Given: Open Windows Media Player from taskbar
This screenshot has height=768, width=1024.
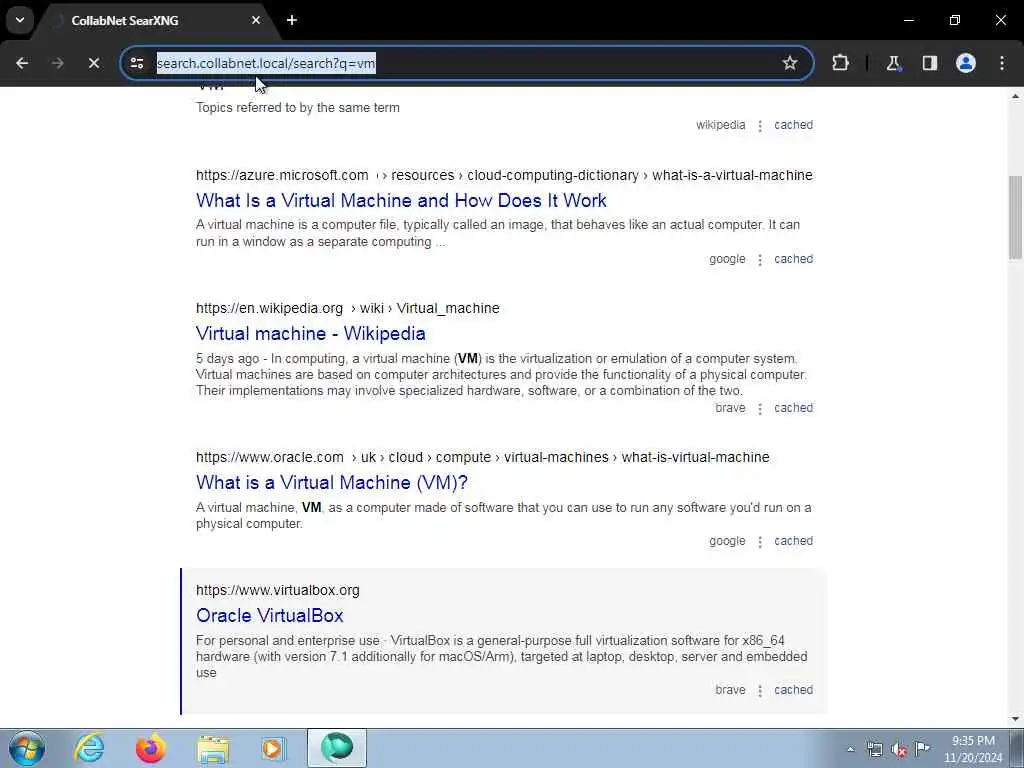Looking at the screenshot, I should [x=274, y=748].
